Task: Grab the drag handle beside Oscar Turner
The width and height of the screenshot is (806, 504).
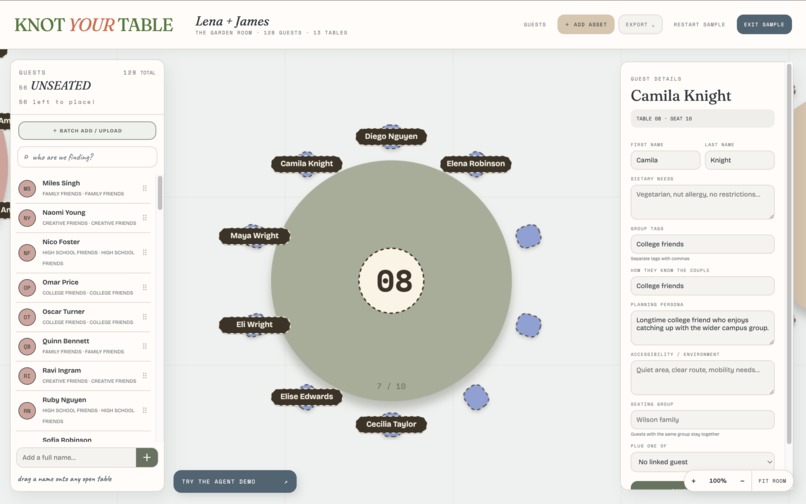Action: pyautogui.click(x=144, y=317)
